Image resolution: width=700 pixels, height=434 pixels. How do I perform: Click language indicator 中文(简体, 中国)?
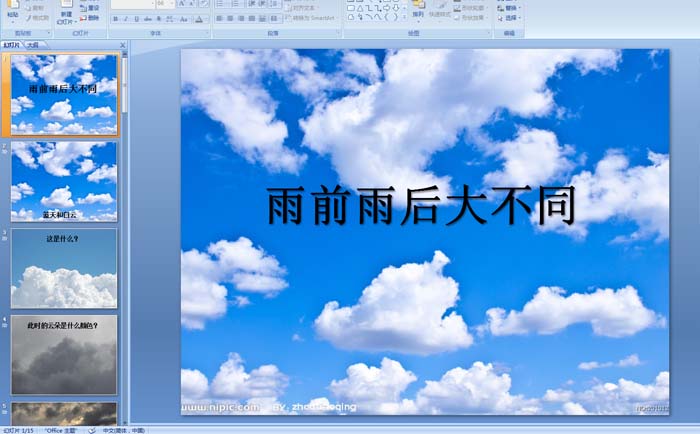click(x=124, y=430)
